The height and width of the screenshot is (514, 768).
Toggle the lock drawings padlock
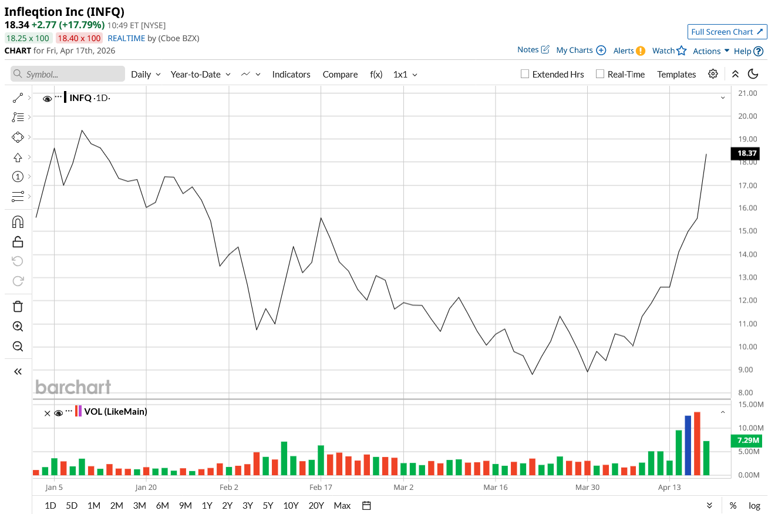(18, 242)
